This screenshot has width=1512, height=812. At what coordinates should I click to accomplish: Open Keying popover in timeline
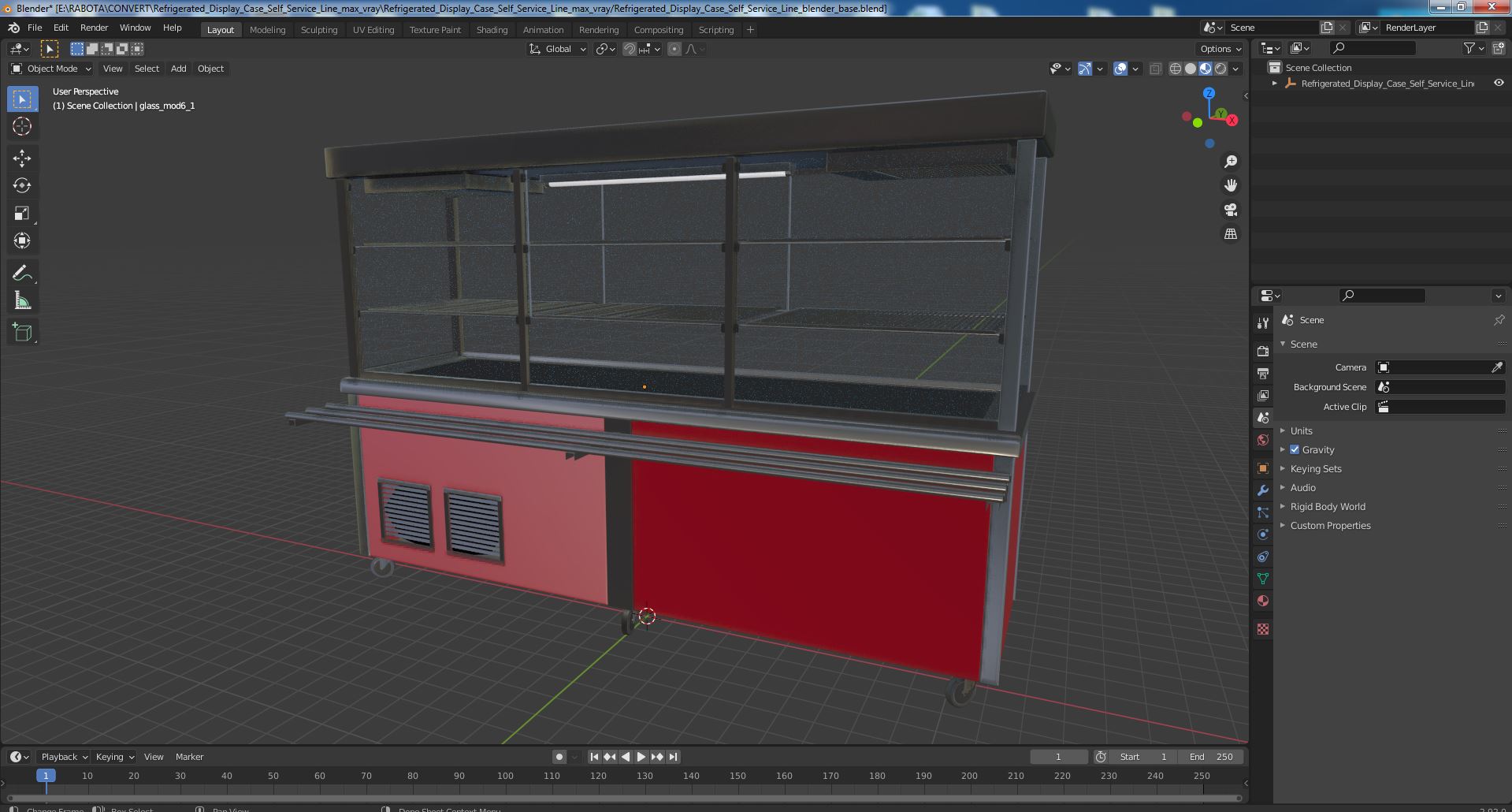(114, 757)
